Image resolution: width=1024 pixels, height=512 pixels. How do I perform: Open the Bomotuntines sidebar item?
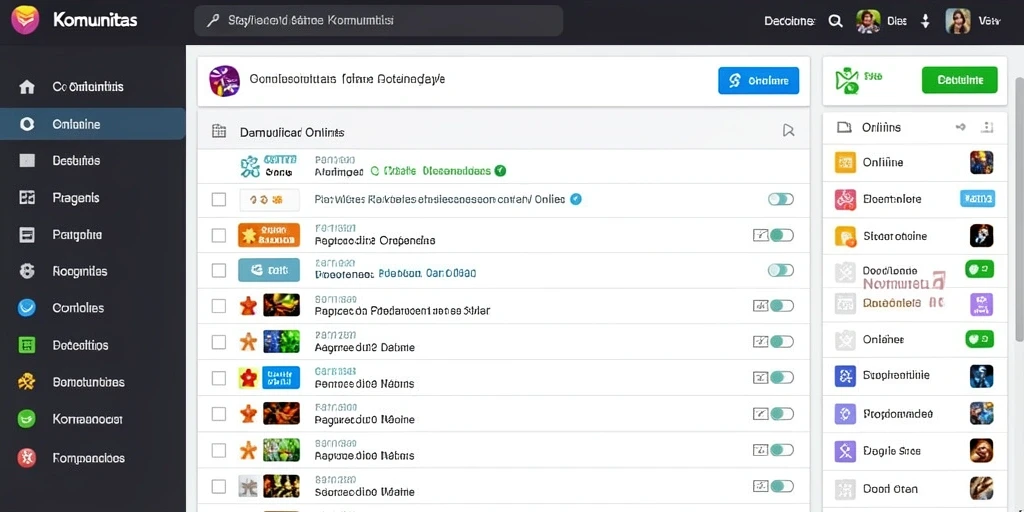[x=88, y=382]
